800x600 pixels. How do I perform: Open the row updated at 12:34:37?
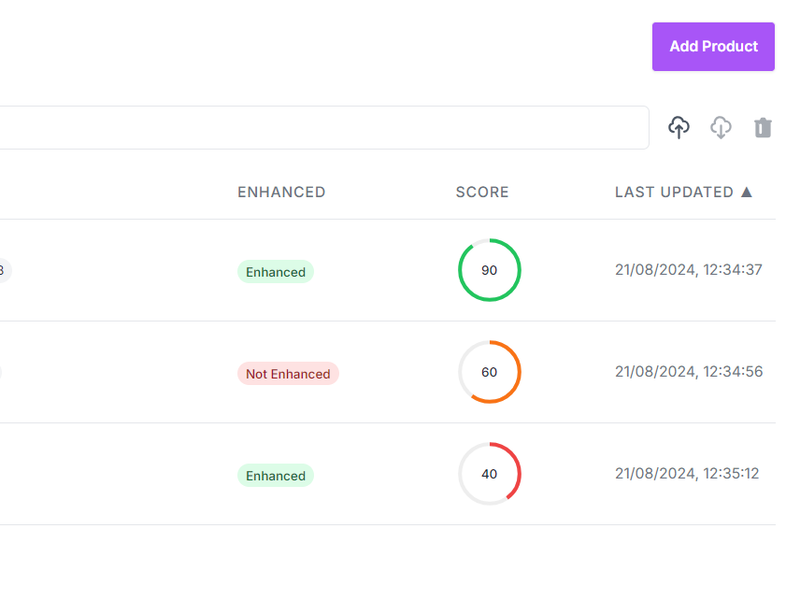click(688, 270)
